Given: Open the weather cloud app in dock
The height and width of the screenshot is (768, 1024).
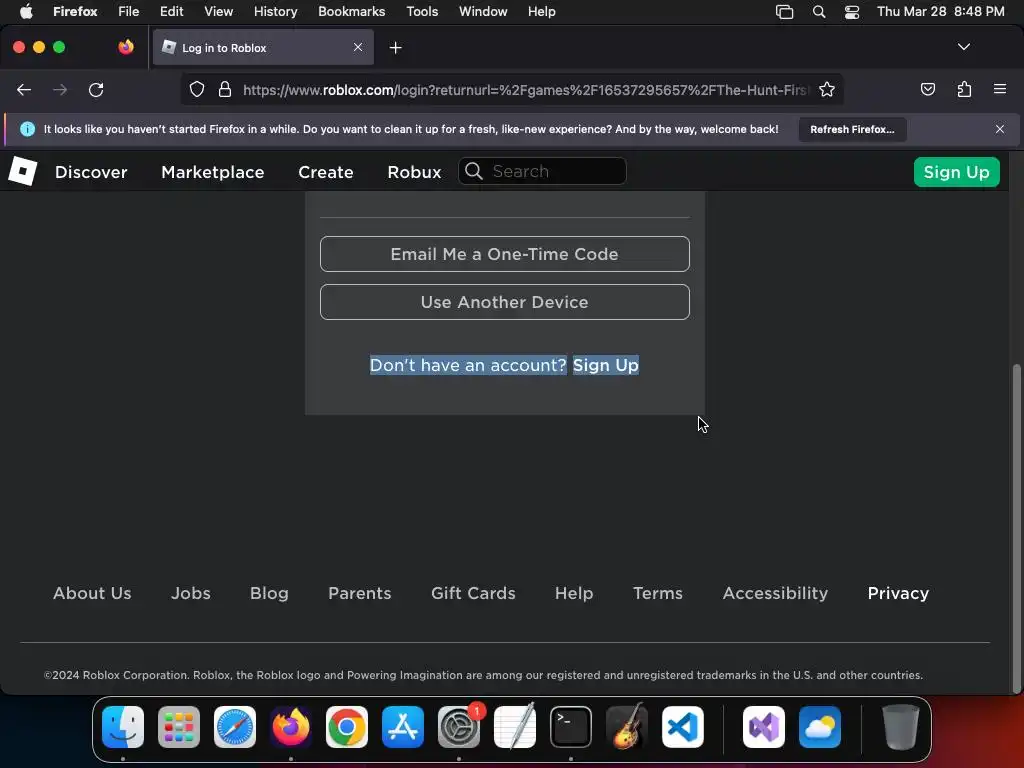Looking at the screenshot, I should (820, 727).
